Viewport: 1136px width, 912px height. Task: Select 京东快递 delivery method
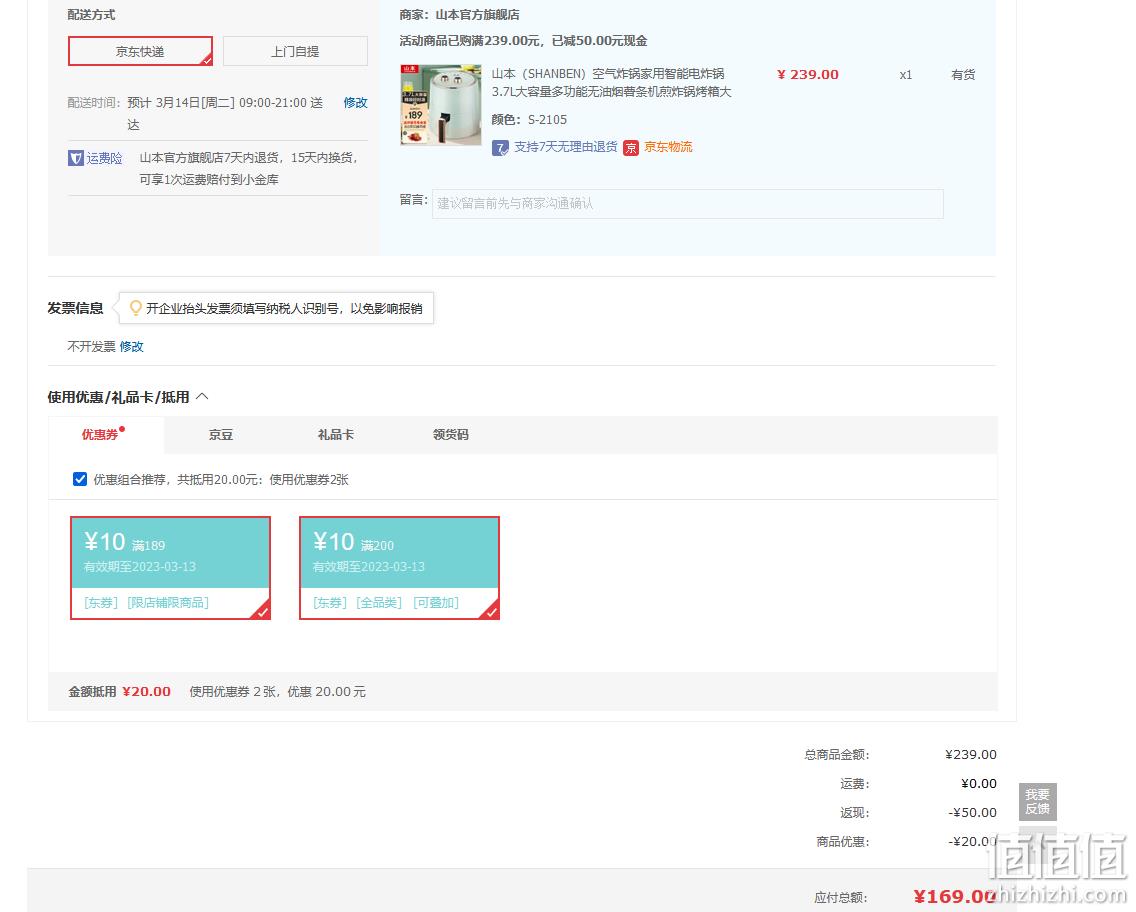(x=140, y=51)
